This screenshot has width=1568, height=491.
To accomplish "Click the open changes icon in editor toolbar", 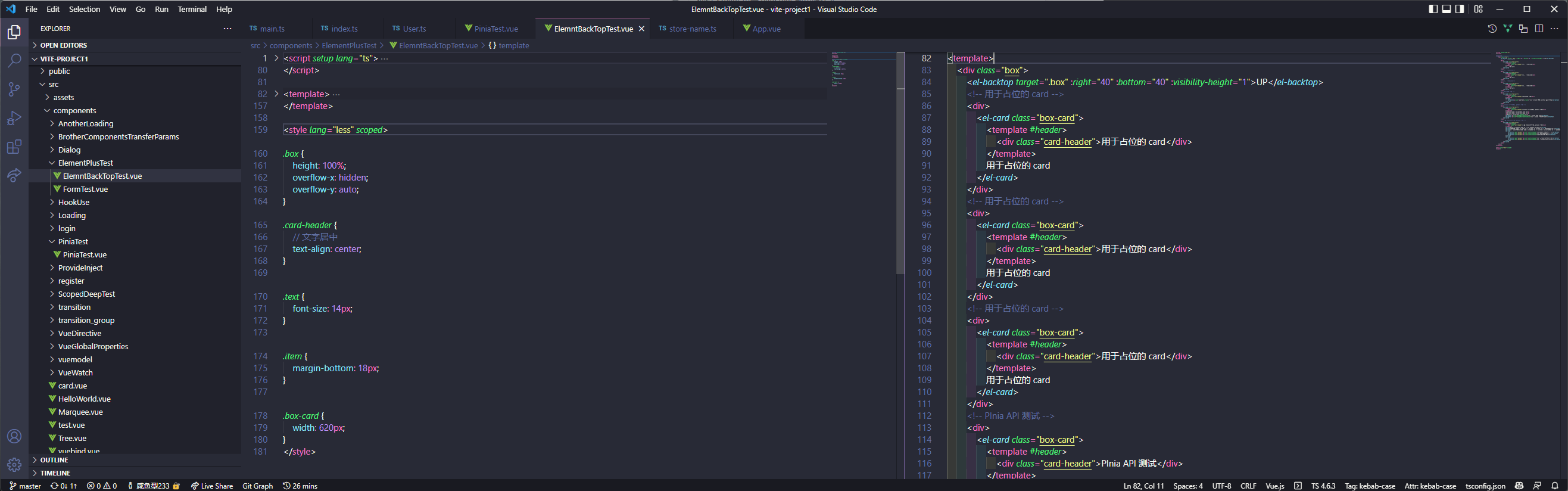I will tap(1523, 29).
